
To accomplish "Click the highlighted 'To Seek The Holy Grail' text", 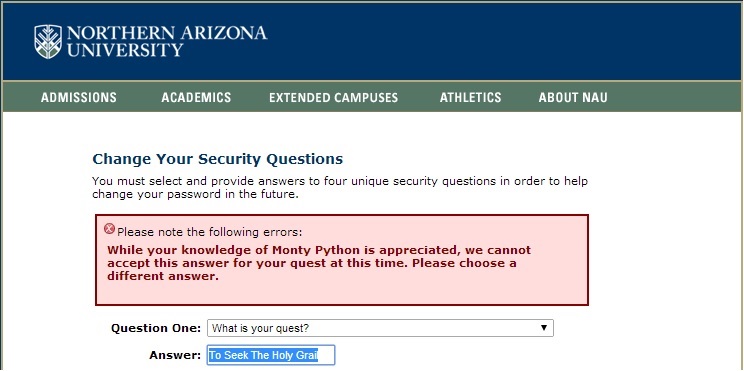I will 263,355.
